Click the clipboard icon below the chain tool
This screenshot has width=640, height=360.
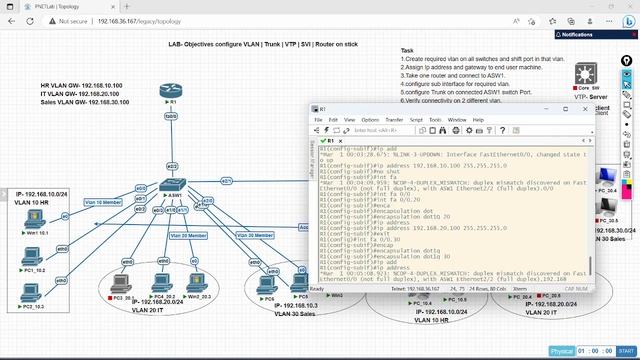[627, 144]
